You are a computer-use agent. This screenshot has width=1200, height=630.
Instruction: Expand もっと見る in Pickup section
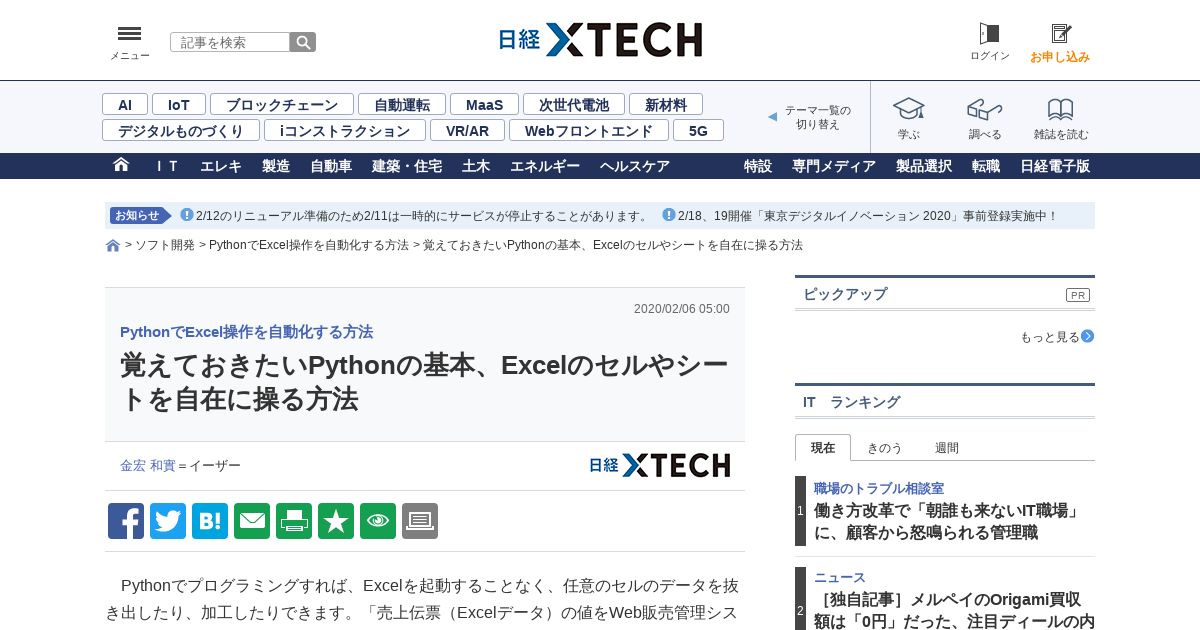pyautogui.click(x=1057, y=337)
